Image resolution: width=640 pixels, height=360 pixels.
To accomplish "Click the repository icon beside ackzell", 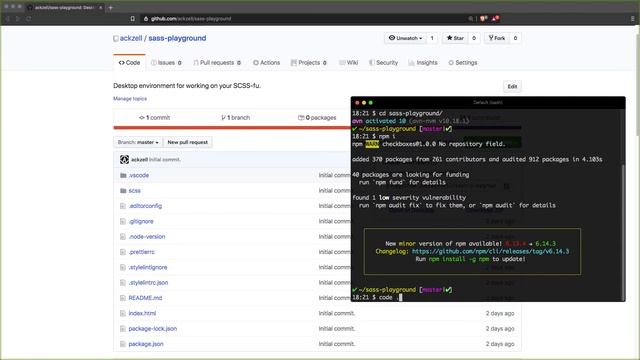I will coord(116,38).
